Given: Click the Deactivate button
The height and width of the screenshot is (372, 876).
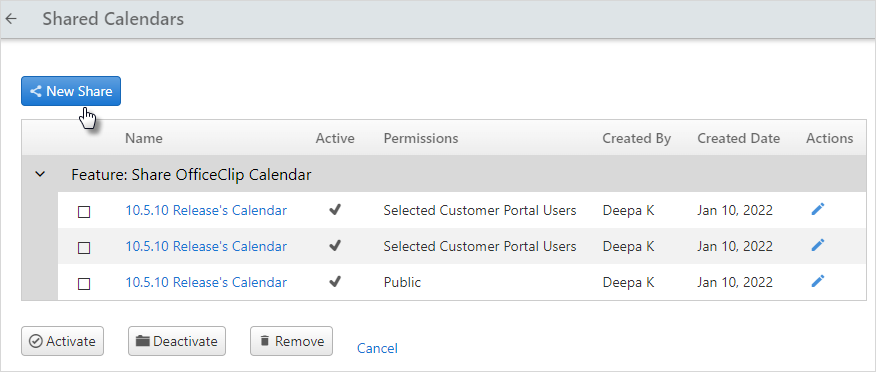Looking at the screenshot, I should (x=177, y=341).
